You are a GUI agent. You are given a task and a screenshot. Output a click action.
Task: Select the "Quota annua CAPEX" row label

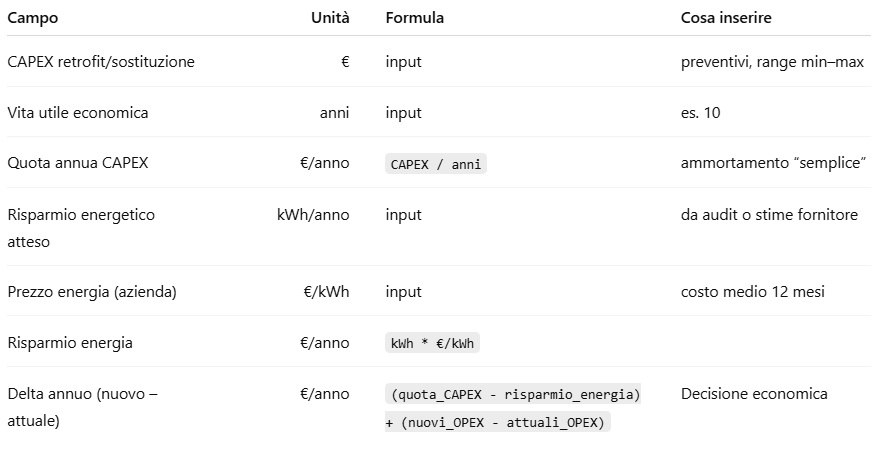pyautogui.click(x=78, y=163)
